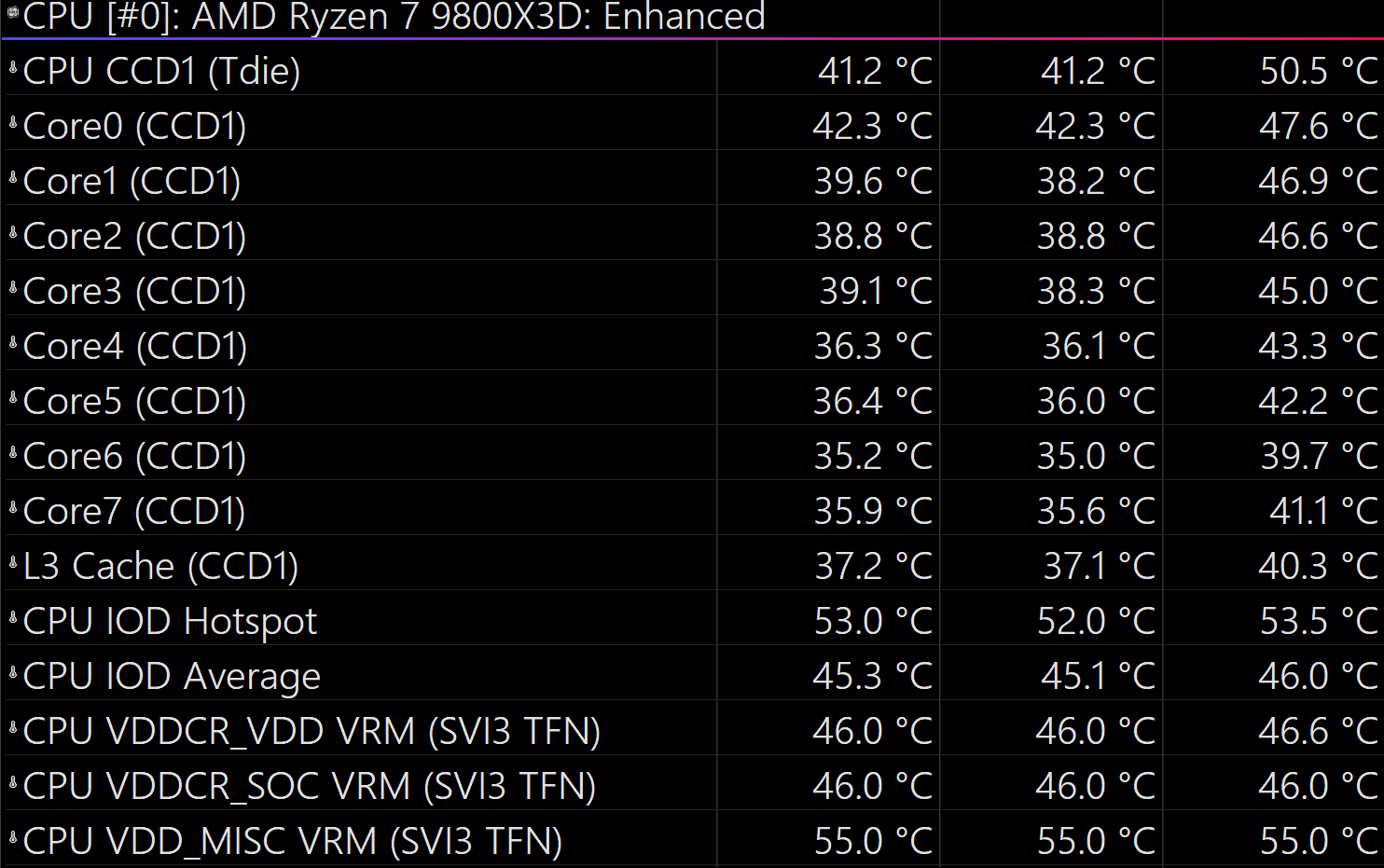
Task: Select the 'Core3 (CCD1)' sensor label
Action: [134, 292]
